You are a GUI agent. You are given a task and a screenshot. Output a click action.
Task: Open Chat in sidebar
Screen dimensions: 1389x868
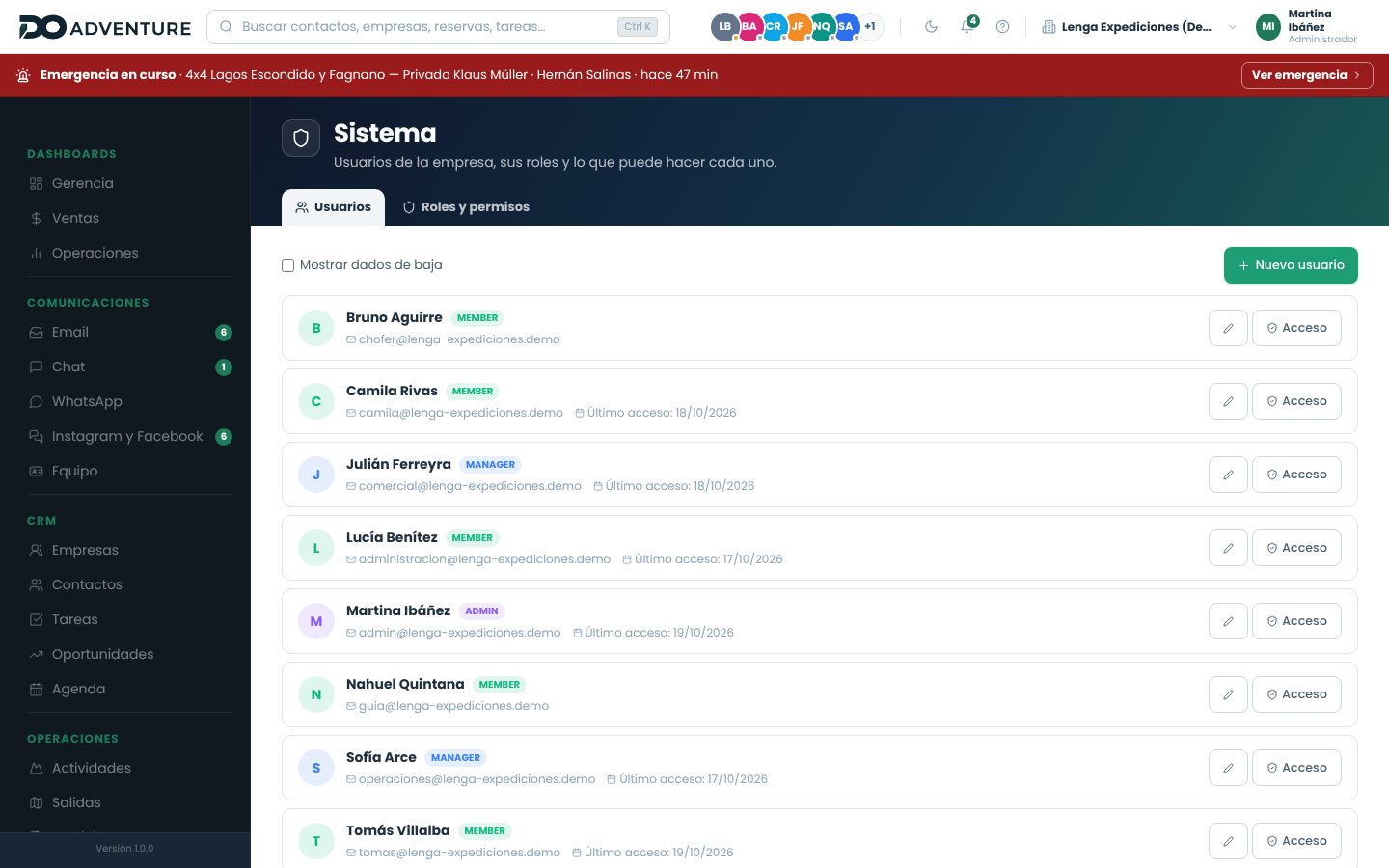pyautogui.click(x=129, y=366)
